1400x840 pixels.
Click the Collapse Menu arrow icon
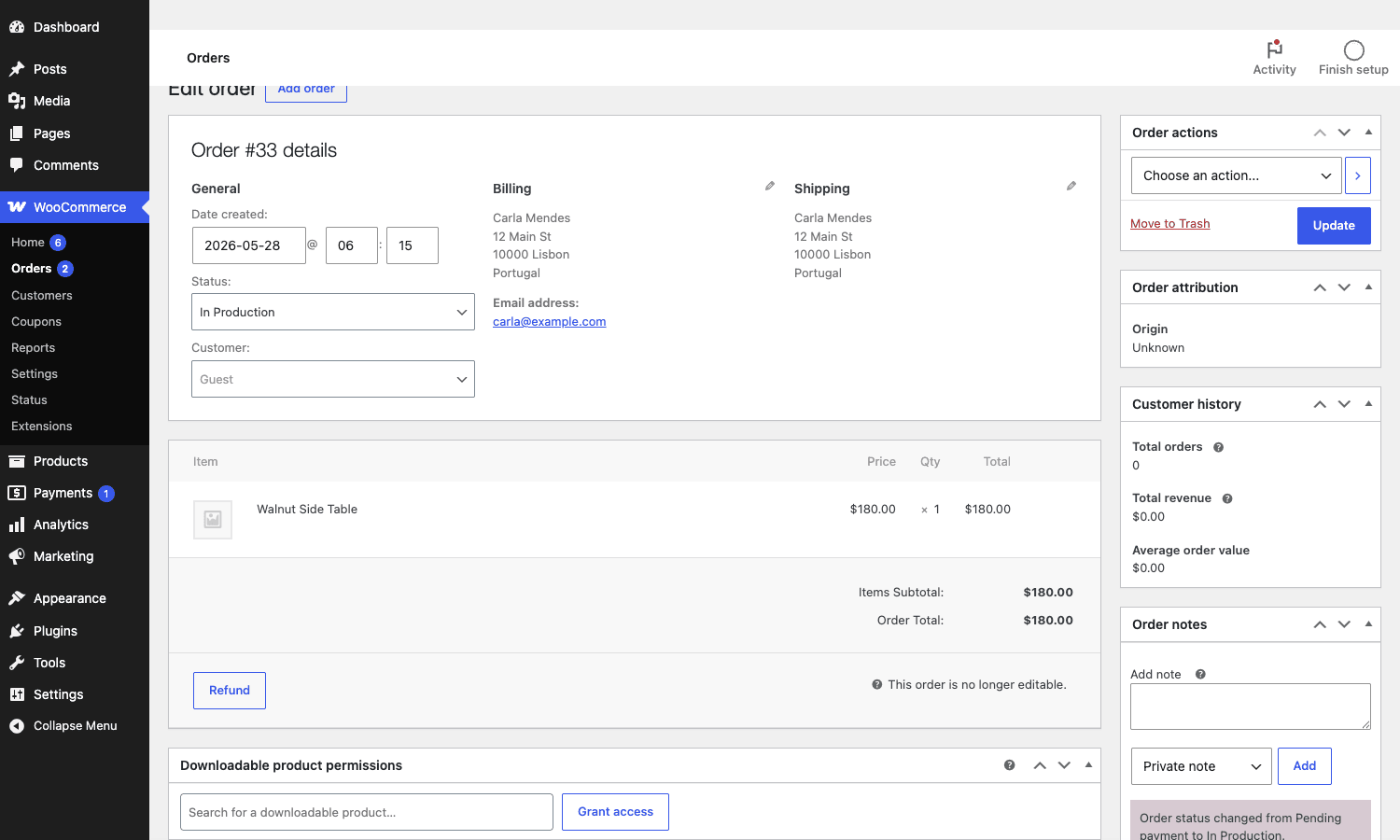(17, 726)
